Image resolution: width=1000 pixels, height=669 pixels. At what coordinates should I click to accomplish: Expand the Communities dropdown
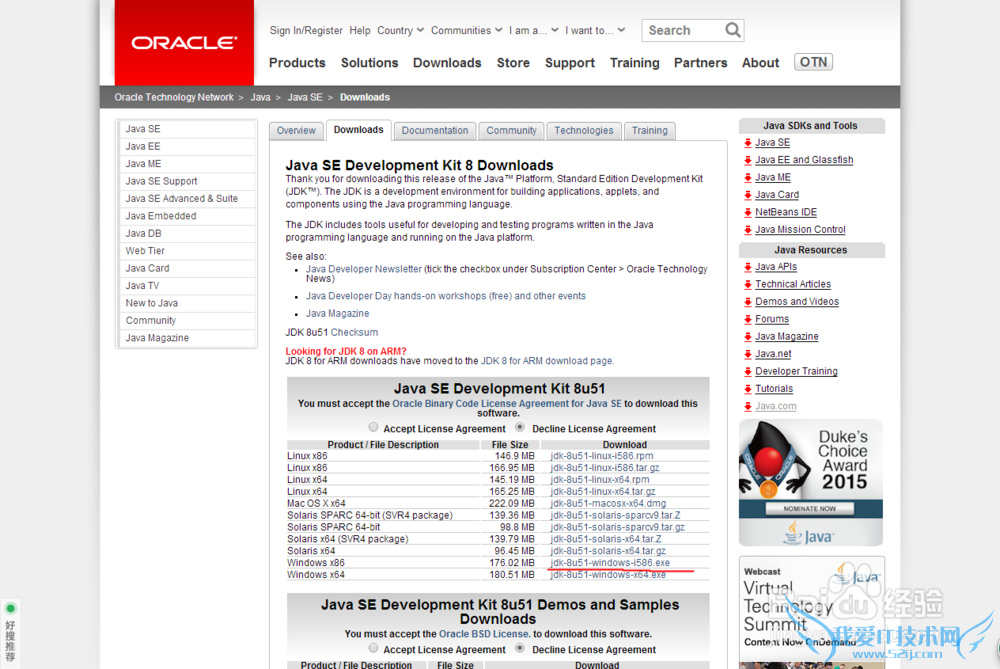coord(466,30)
